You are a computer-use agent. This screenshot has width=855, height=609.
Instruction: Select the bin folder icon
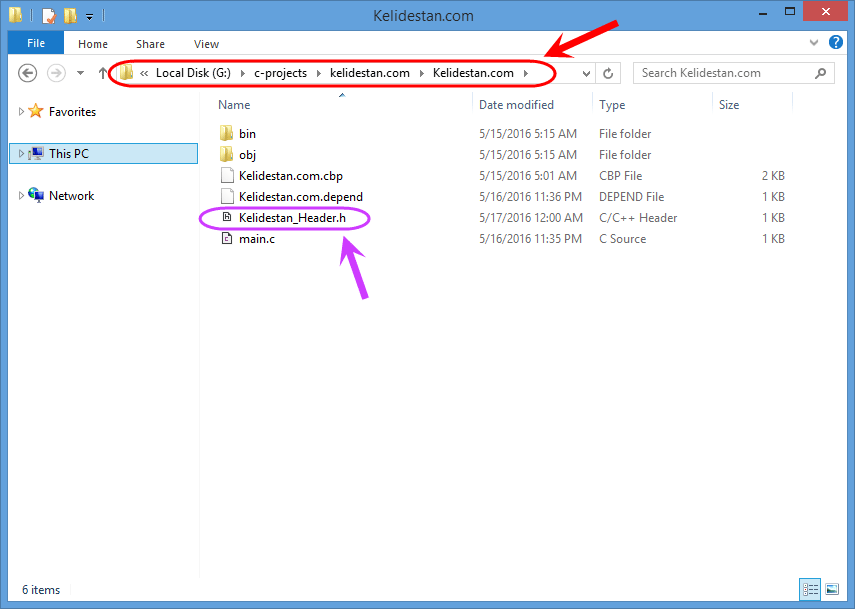click(227, 133)
